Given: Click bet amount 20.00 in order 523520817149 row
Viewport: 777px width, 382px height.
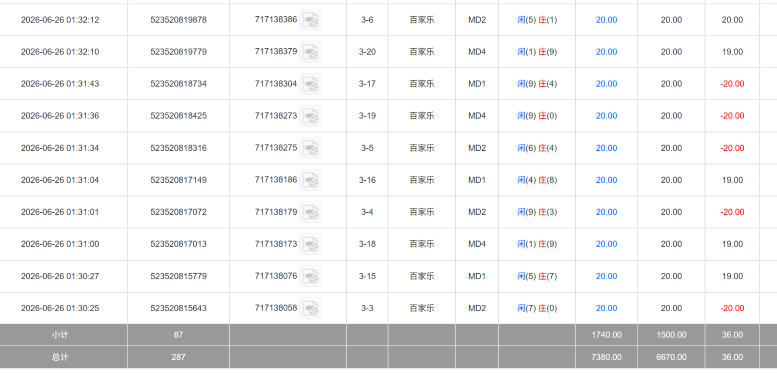Looking at the screenshot, I should click(607, 180).
